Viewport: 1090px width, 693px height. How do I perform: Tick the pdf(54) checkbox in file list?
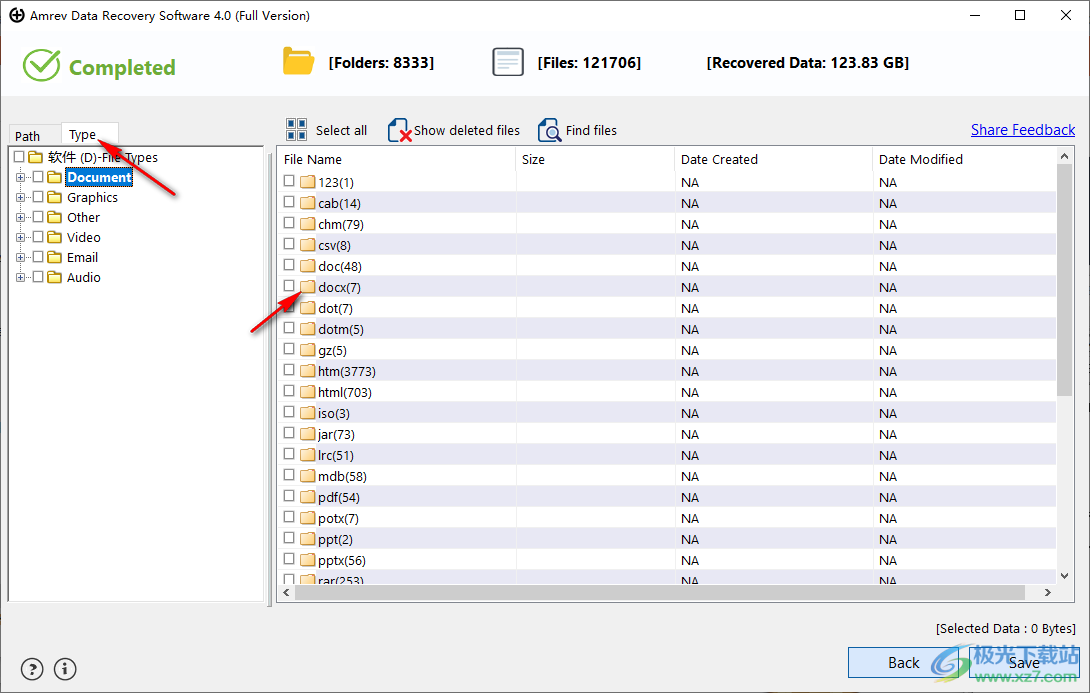(287, 497)
